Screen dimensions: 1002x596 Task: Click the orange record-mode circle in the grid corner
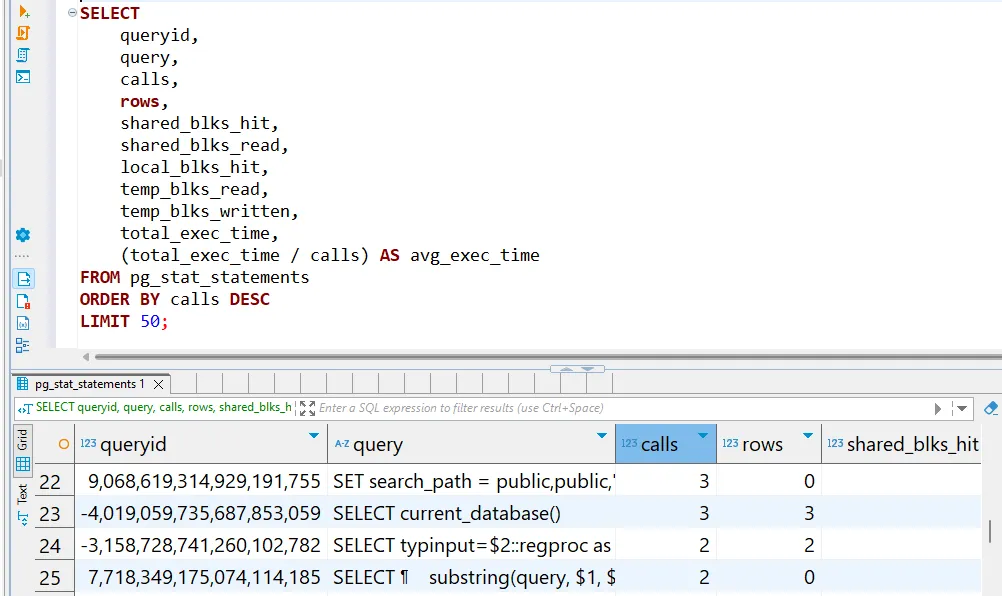pyautogui.click(x=63, y=444)
